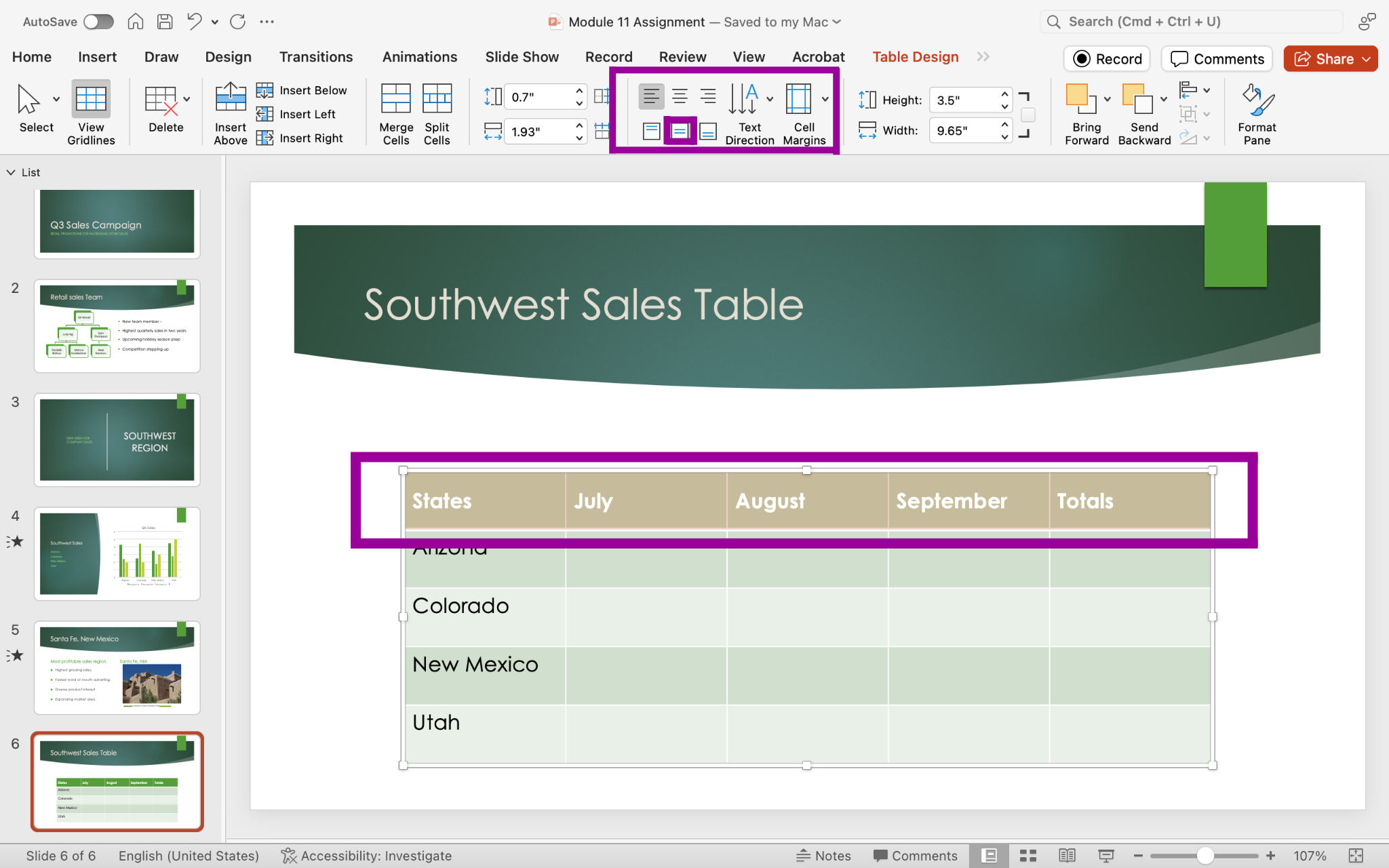Image resolution: width=1389 pixels, height=868 pixels.
Task: Open the Animations tab
Action: (x=420, y=57)
